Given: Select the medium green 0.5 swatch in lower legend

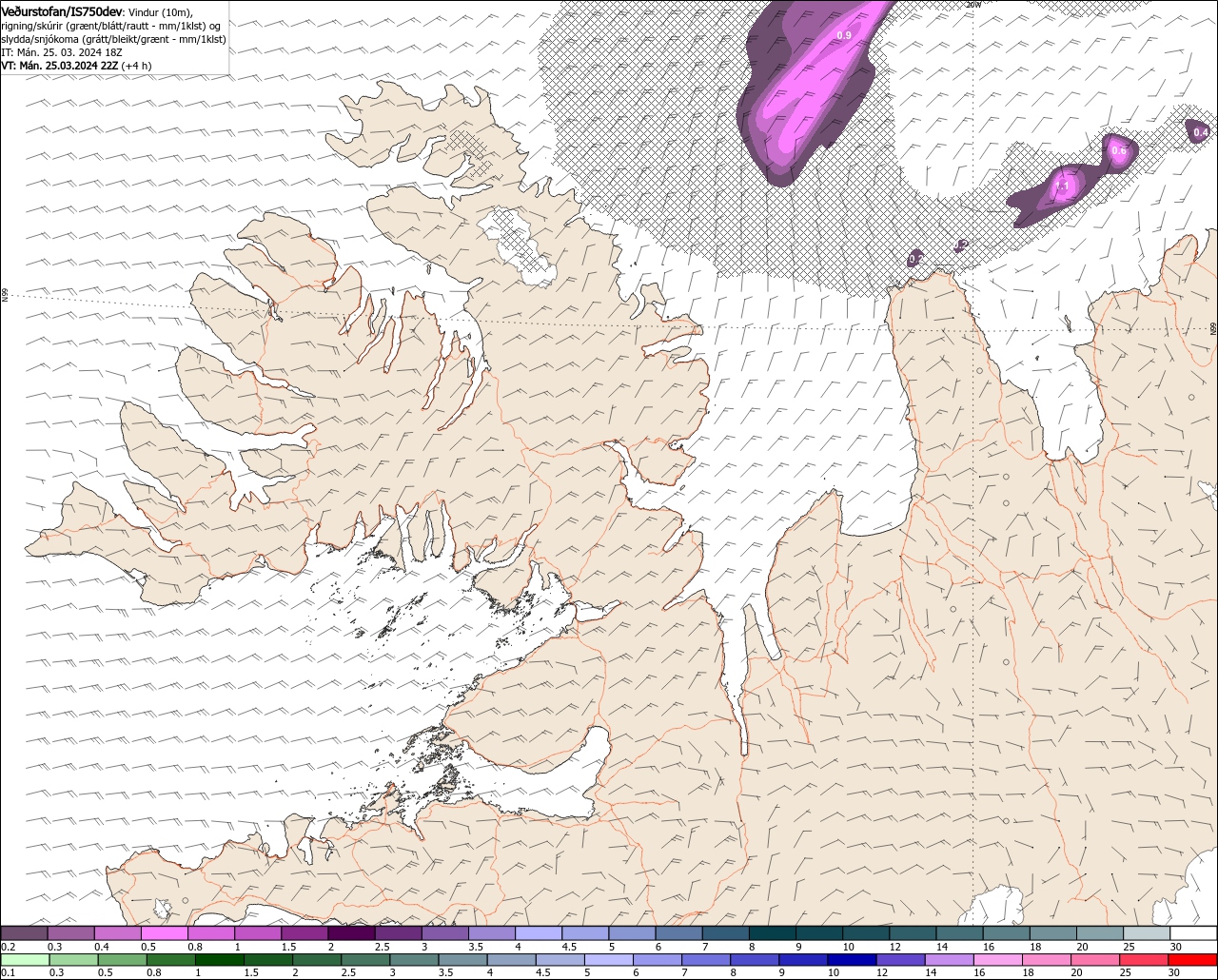Looking at the screenshot, I should point(122,960).
